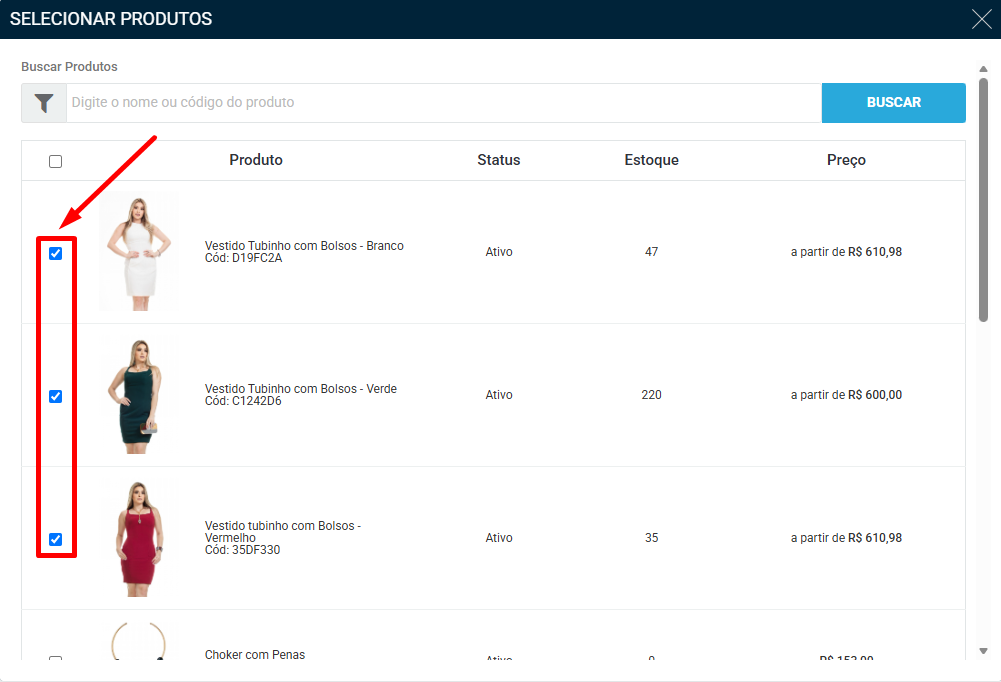Viewport: 1001px width, 682px height.
Task: Click price a partir de R$ 600,00
Action: pos(846,395)
